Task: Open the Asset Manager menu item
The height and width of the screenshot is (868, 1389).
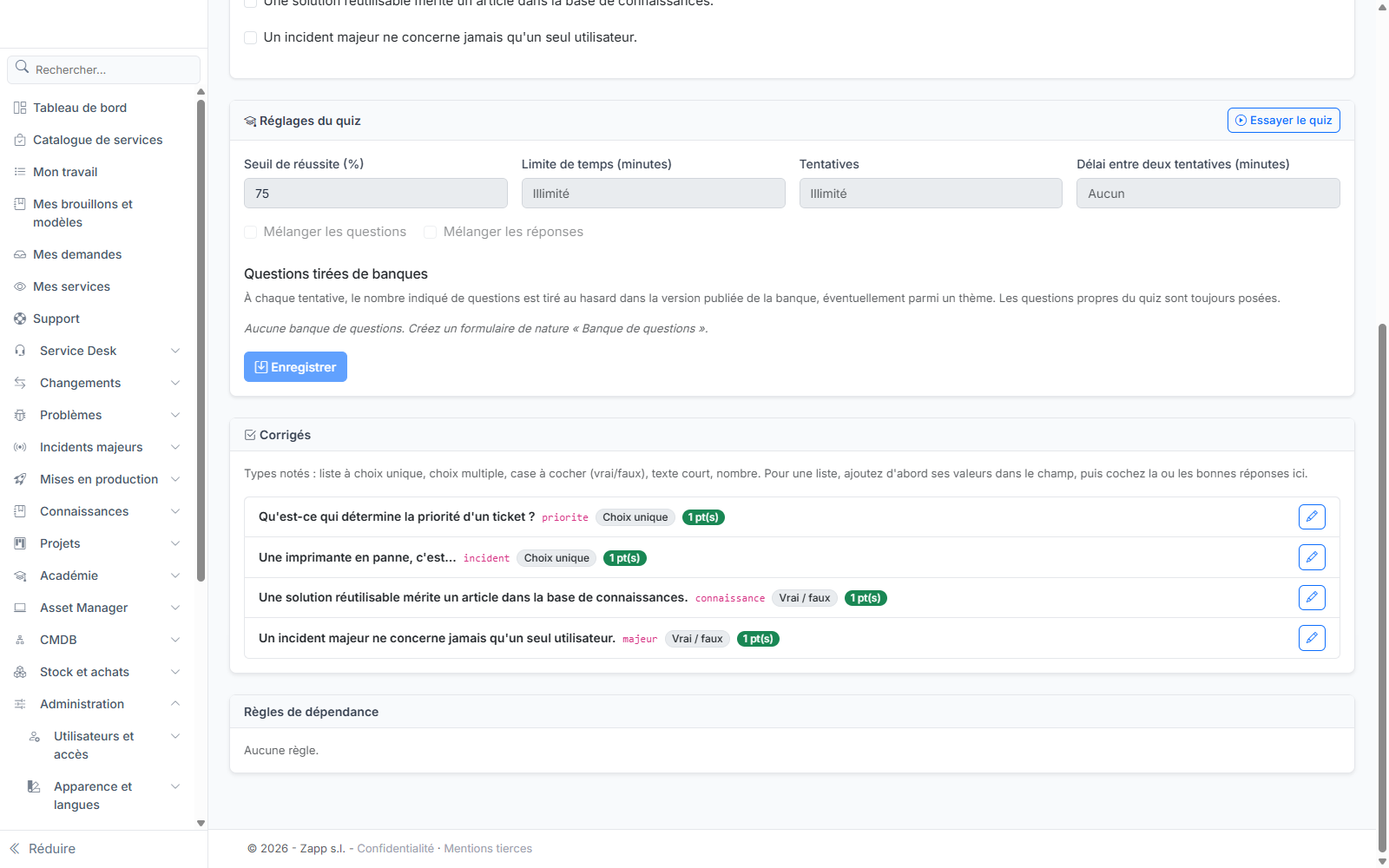Action: click(97, 608)
